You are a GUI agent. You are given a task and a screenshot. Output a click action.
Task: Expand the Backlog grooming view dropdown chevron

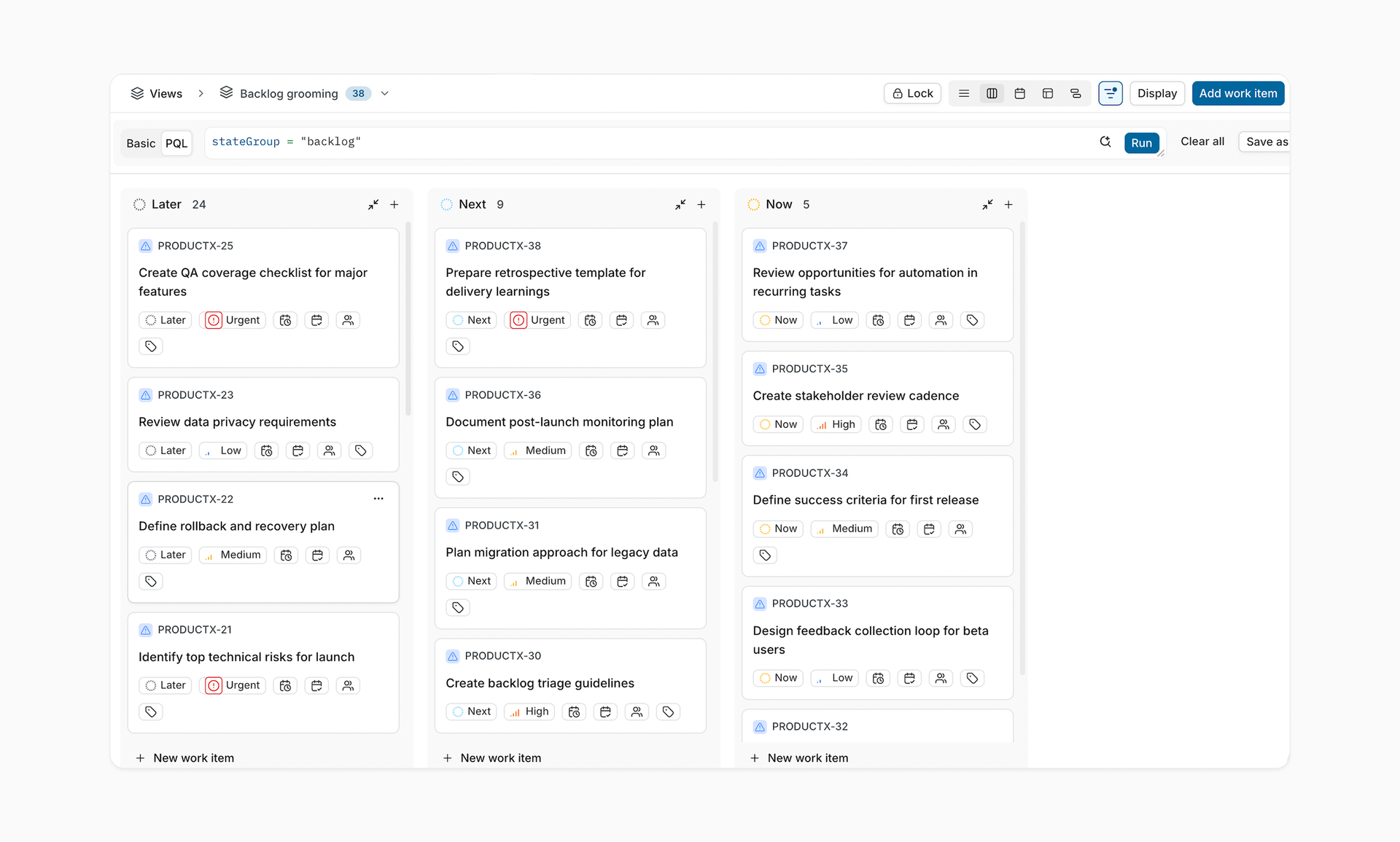(385, 93)
